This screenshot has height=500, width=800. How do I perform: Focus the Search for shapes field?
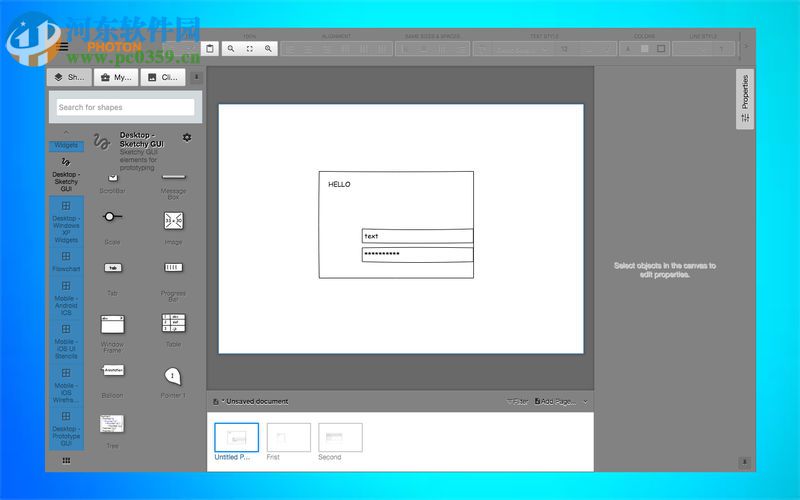[x=126, y=107]
